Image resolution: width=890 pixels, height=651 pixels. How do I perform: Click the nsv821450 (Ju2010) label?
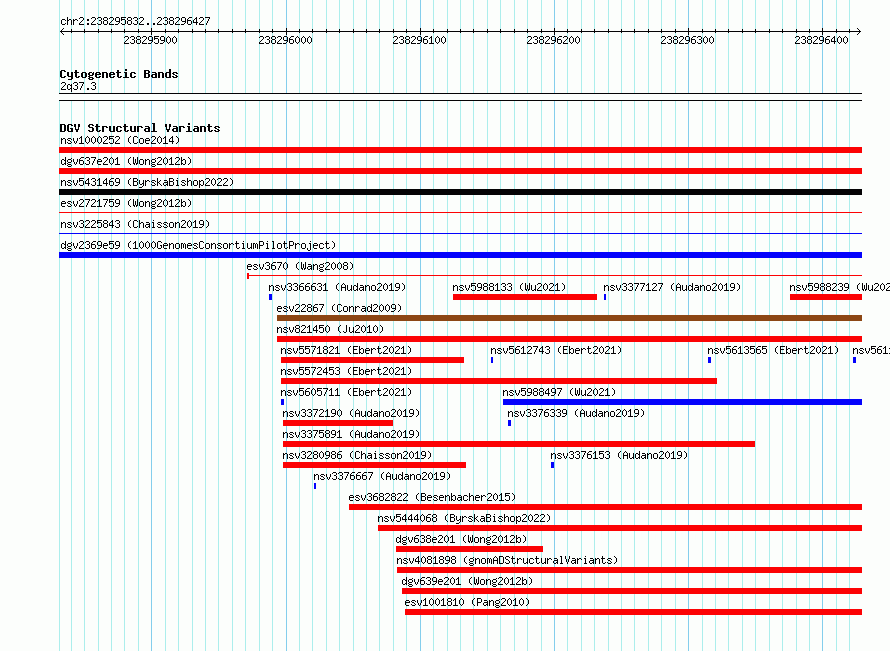point(330,329)
